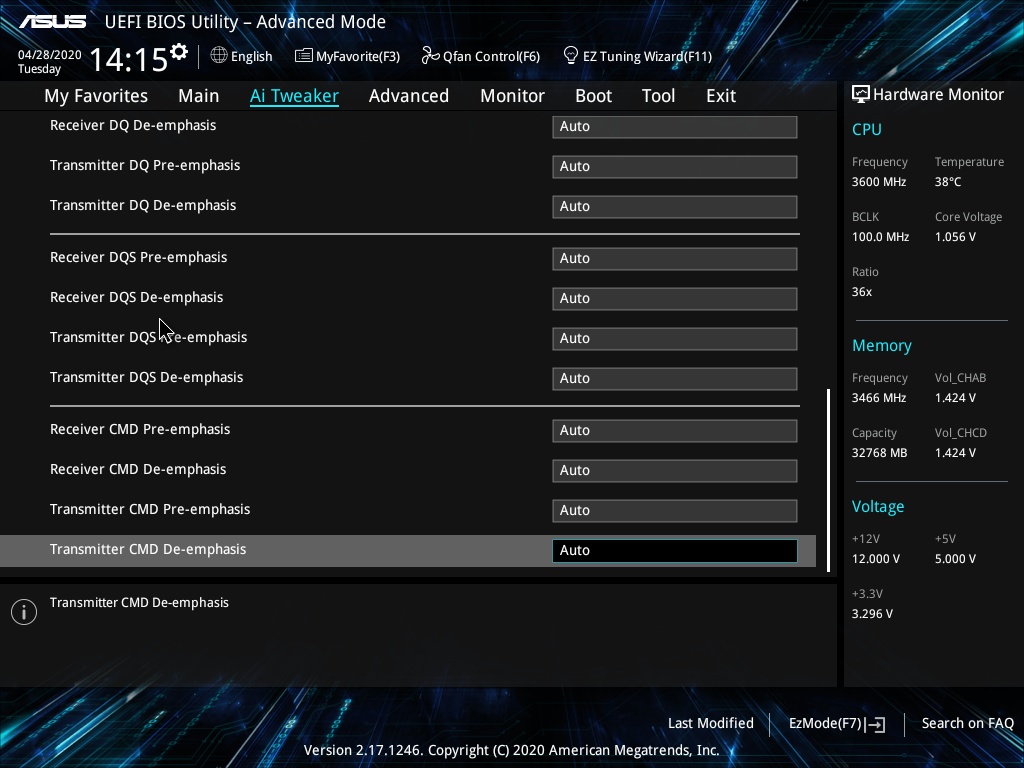
Task: Click CPU temperature value 38°C
Action: [948, 182]
